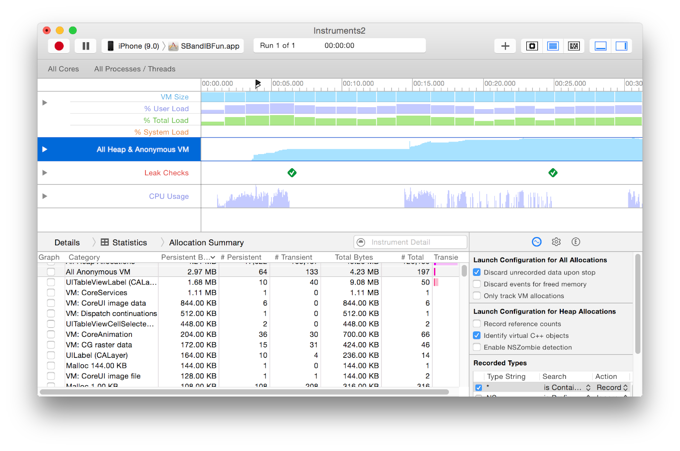The height and width of the screenshot is (451, 680).
Task: Open the Instrument Detail filter icon
Action: [x=361, y=242]
